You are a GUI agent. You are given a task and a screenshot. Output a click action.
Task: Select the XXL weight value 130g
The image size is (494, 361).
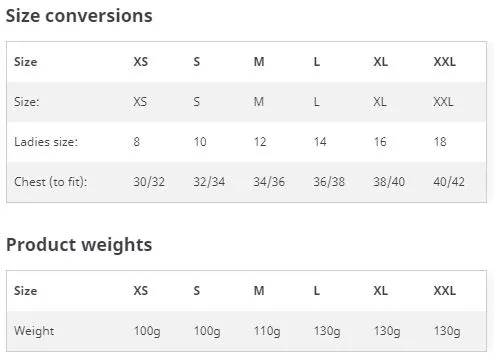click(x=447, y=331)
